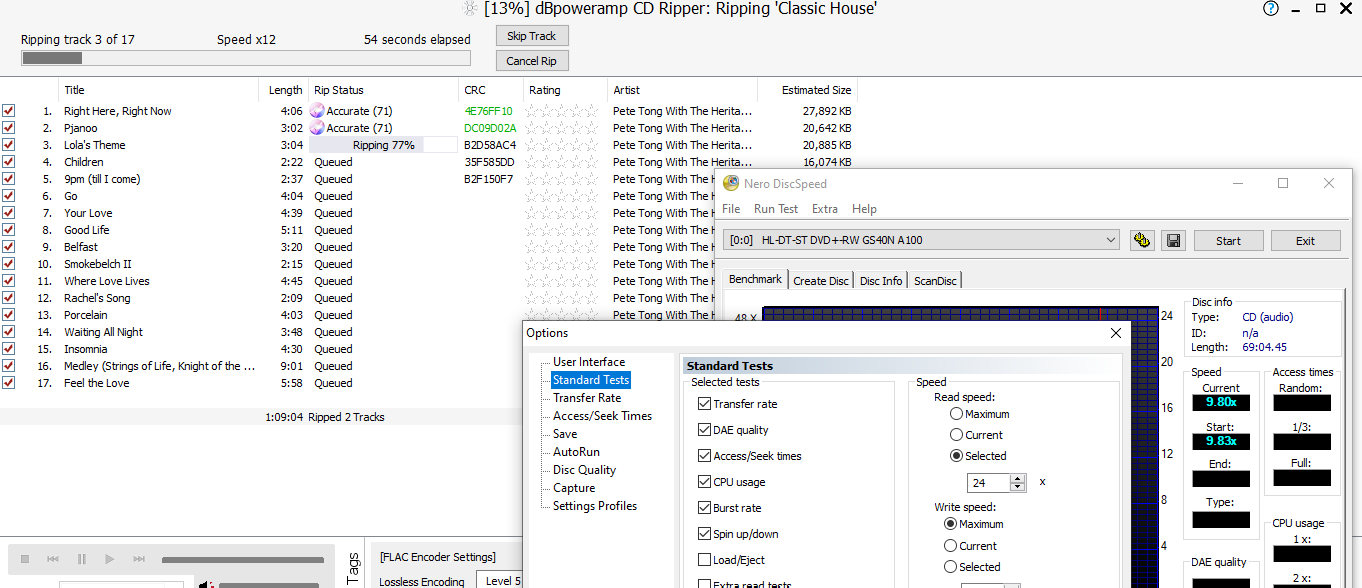The image size is (1362, 588).
Task: Click the Nero DiscSpeed options icon button
Action: pos(1143,240)
